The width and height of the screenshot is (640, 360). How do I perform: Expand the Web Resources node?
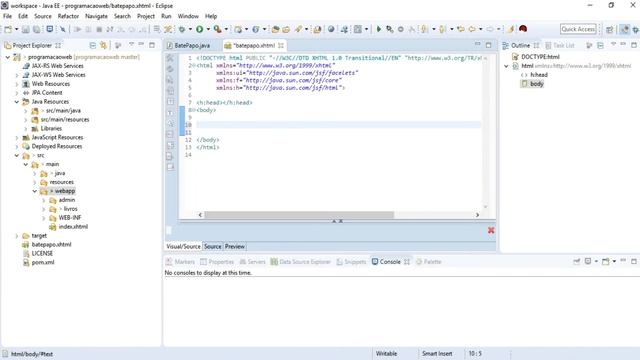click(17, 84)
